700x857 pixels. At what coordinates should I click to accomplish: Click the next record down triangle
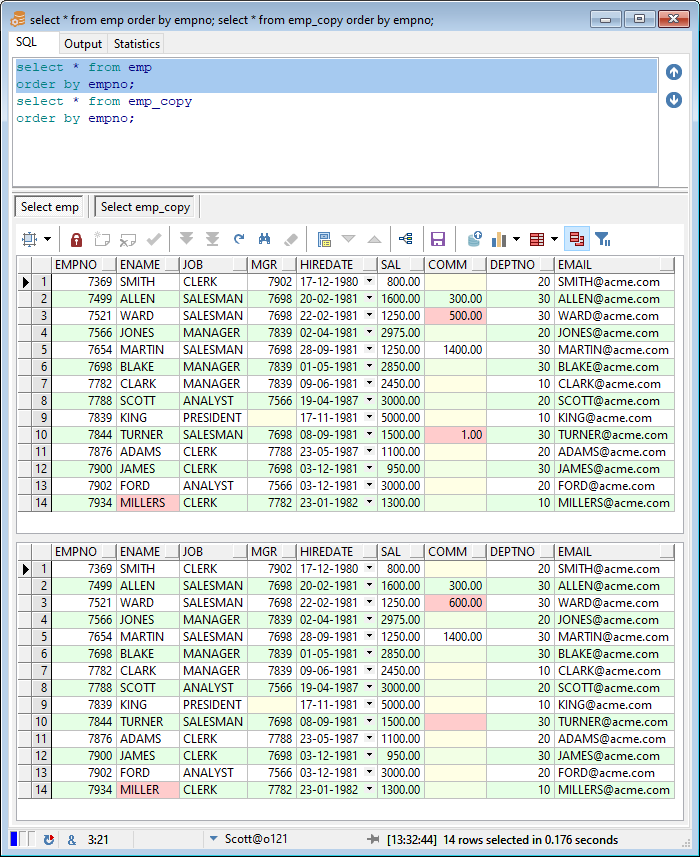click(x=348, y=239)
